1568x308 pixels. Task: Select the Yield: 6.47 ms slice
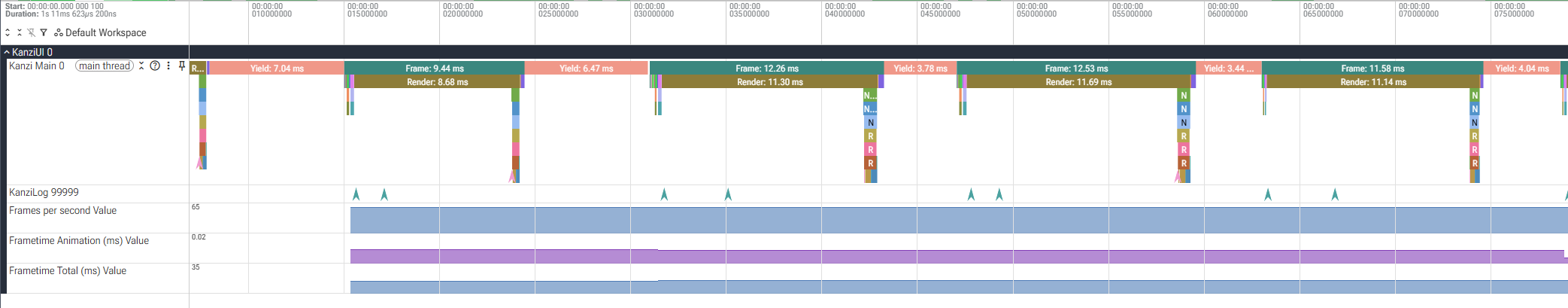pos(586,68)
